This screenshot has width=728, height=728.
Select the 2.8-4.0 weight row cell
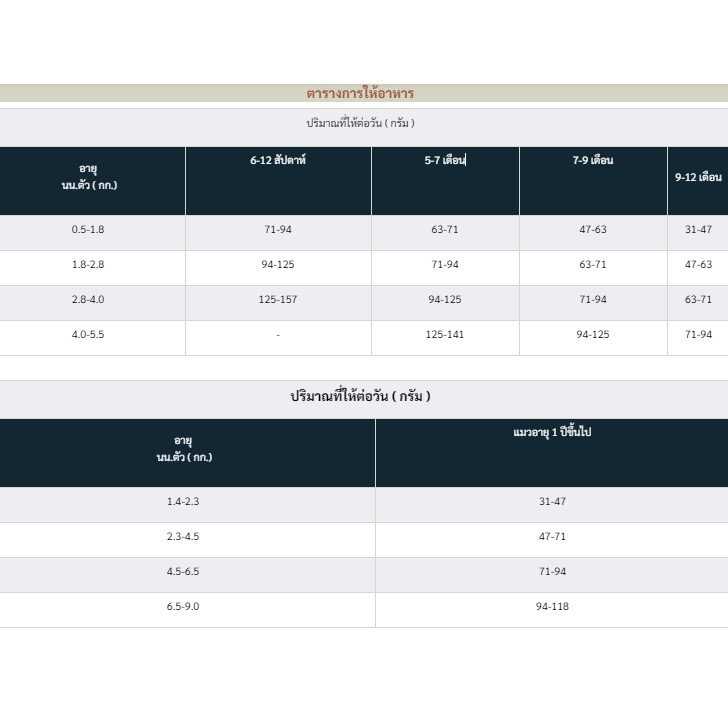[88, 299]
